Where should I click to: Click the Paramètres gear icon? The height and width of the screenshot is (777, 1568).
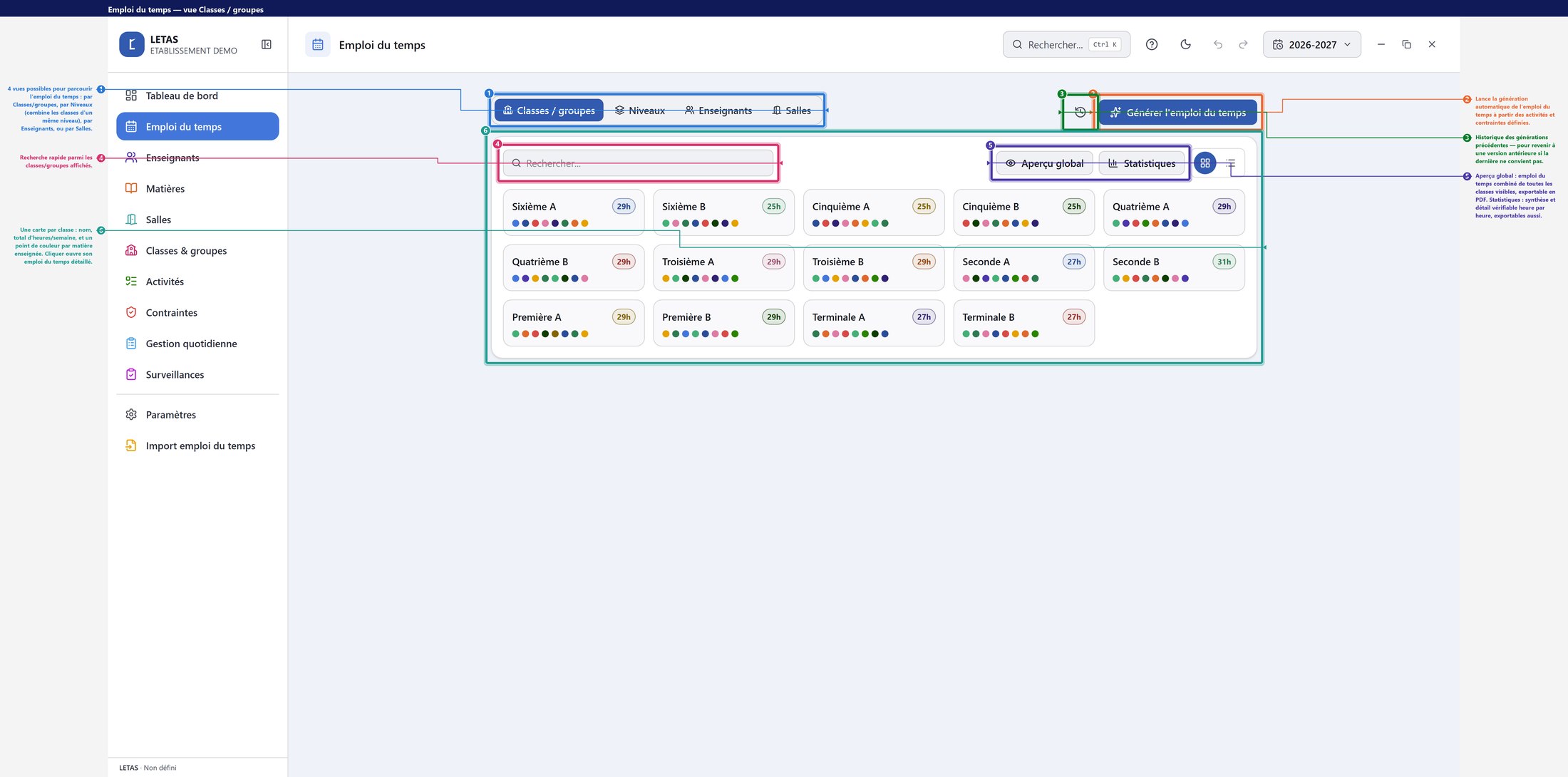click(131, 415)
